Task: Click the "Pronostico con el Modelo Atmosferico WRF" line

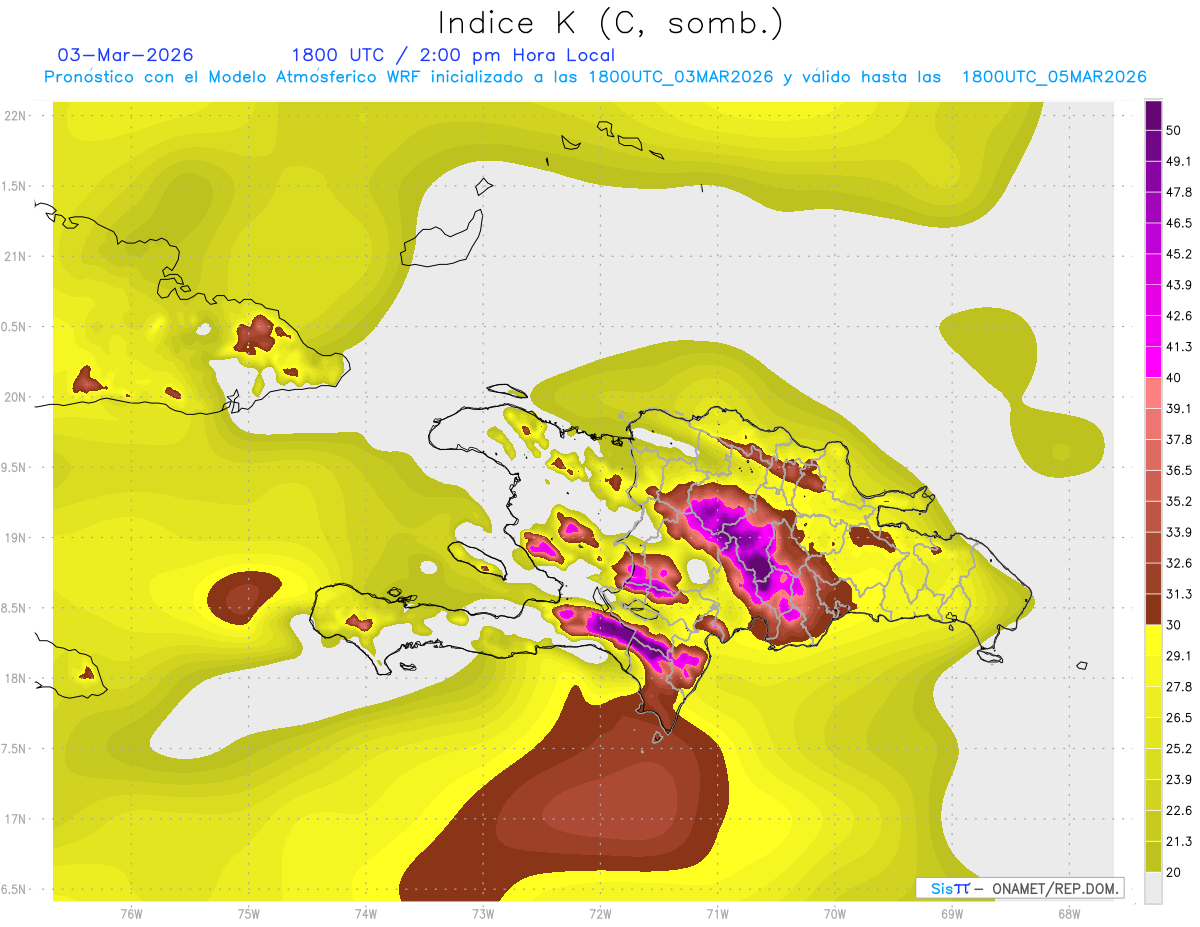Action: [x=595, y=77]
